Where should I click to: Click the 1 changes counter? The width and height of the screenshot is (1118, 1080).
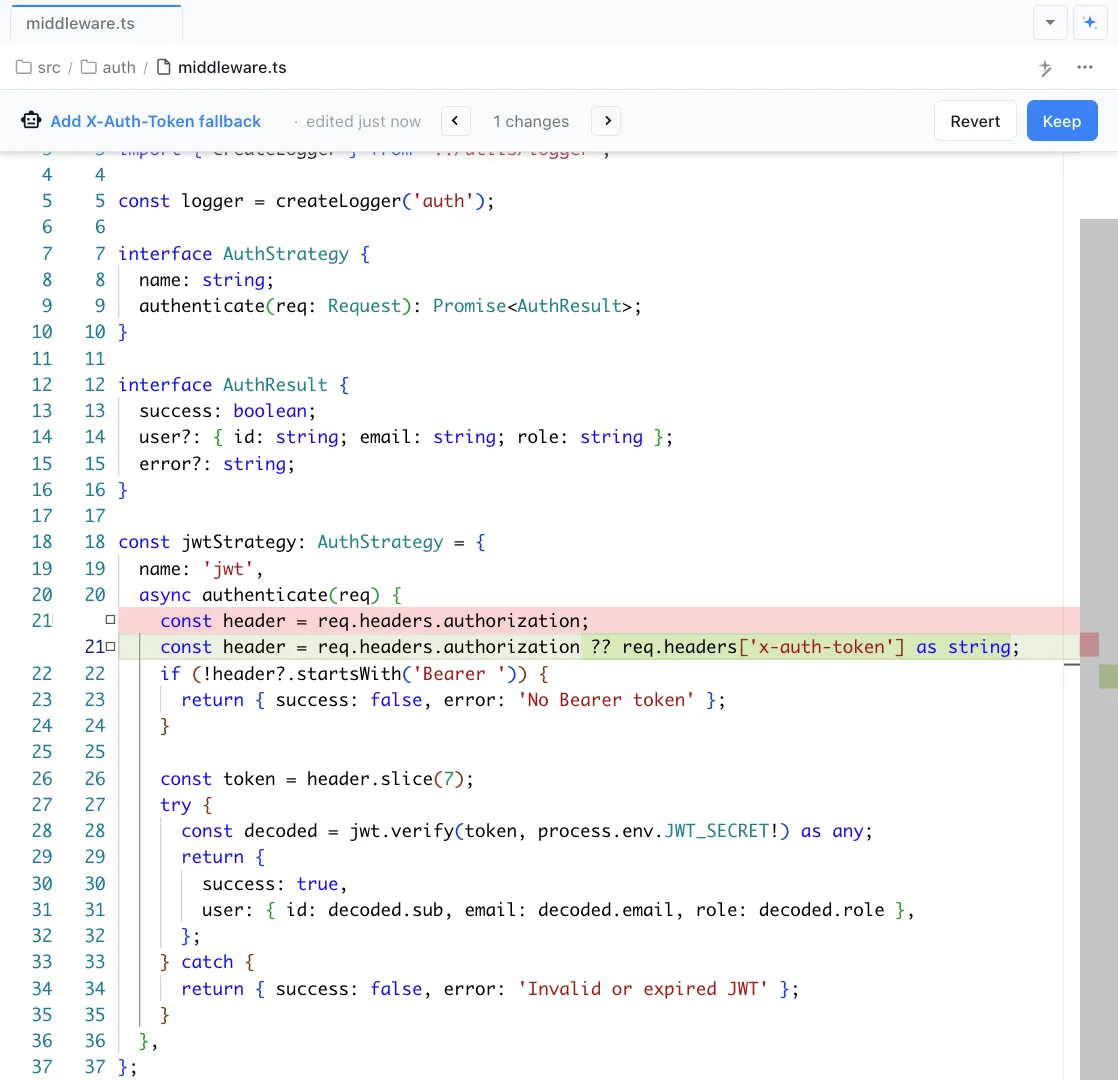pyautogui.click(x=531, y=120)
